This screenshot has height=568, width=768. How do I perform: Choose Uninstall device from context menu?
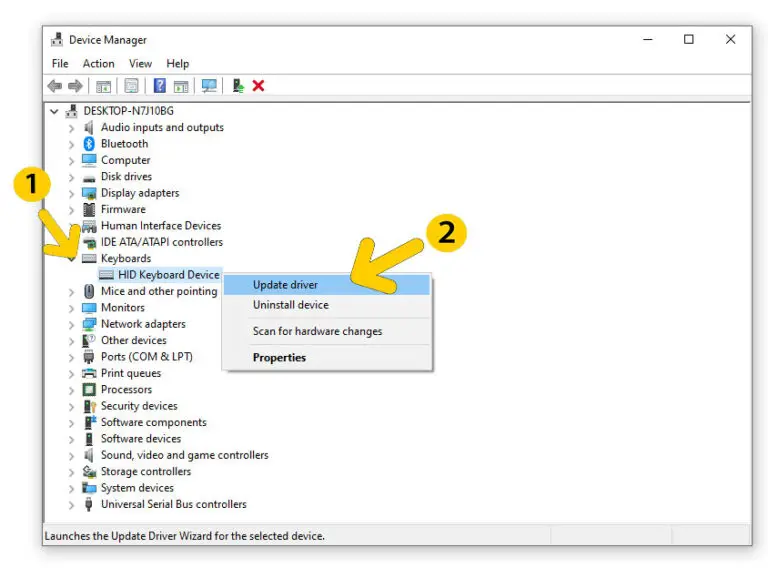[x=327, y=305]
